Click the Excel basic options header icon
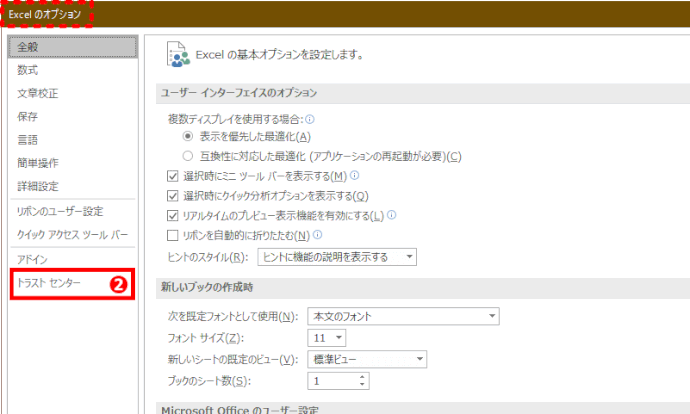Viewport: 690px width, 414px height. 178,54
